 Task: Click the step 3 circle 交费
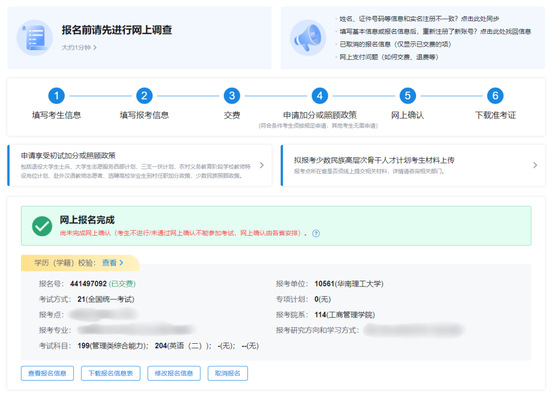(x=232, y=96)
